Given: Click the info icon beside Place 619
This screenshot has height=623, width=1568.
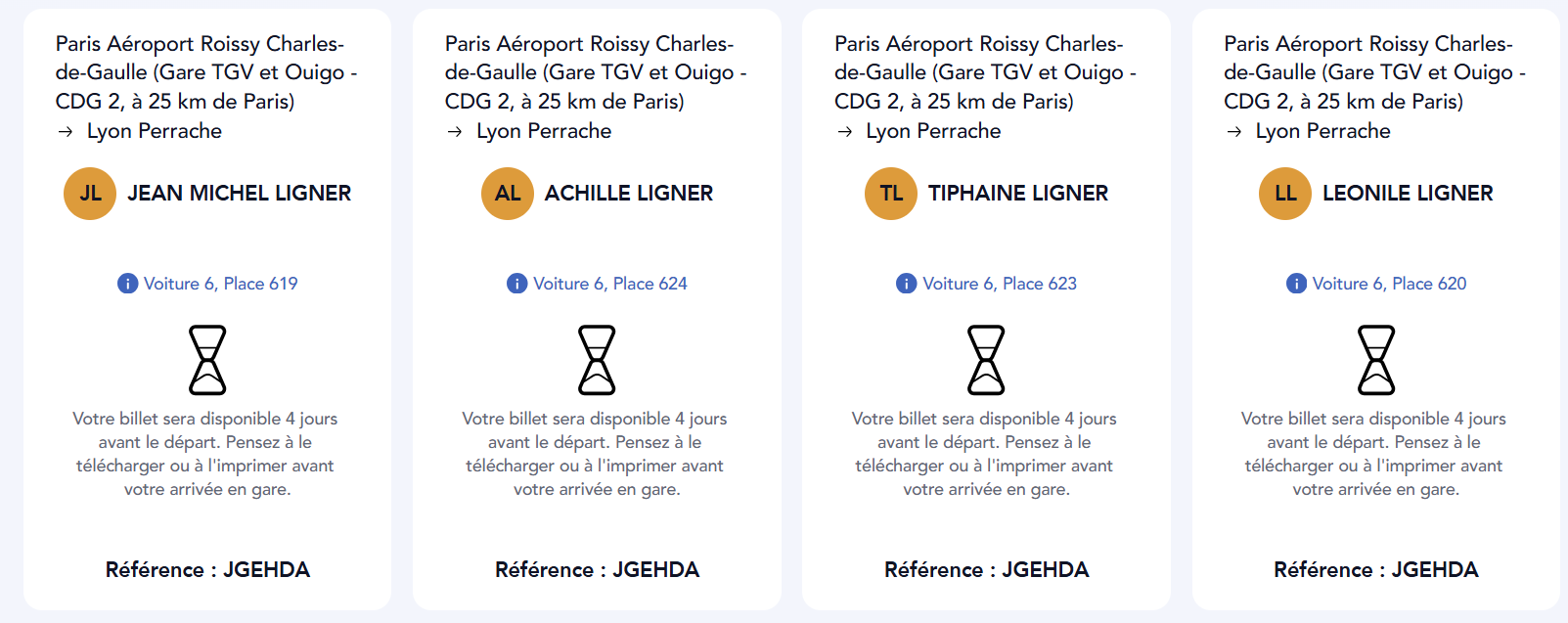Looking at the screenshot, I should click(127, 284).
